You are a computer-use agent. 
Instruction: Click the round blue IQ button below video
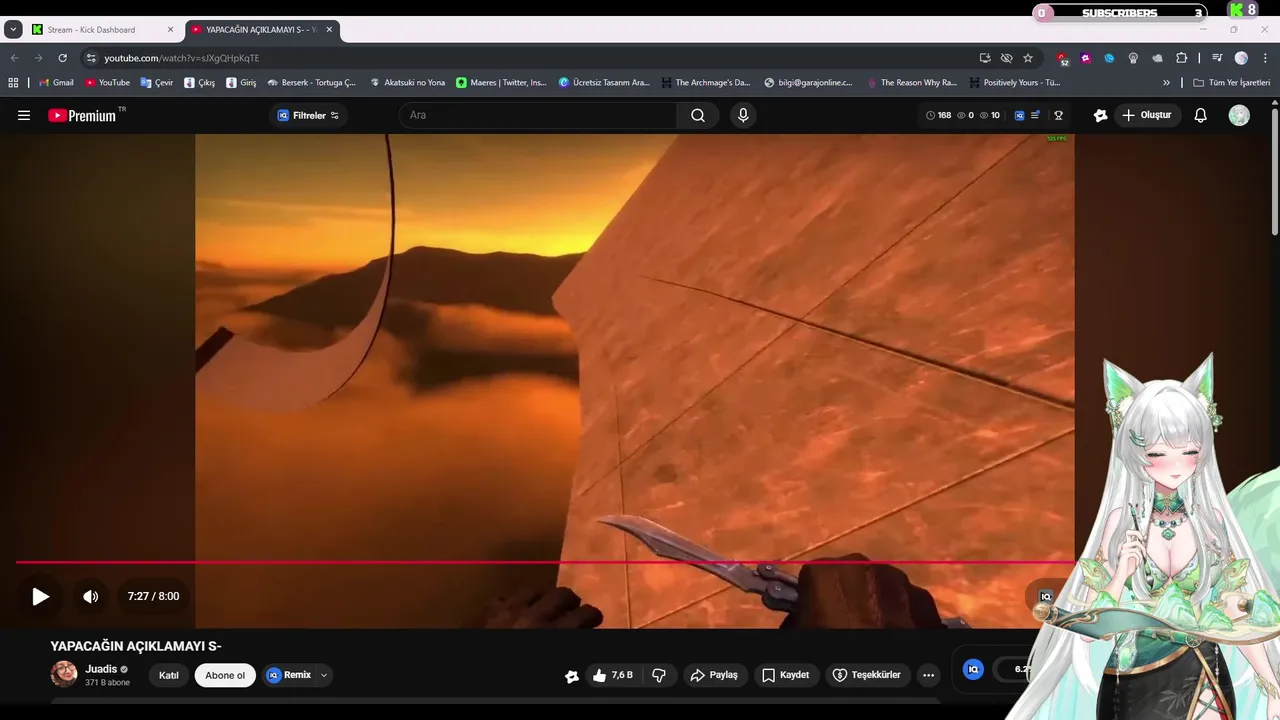[973, 669]
